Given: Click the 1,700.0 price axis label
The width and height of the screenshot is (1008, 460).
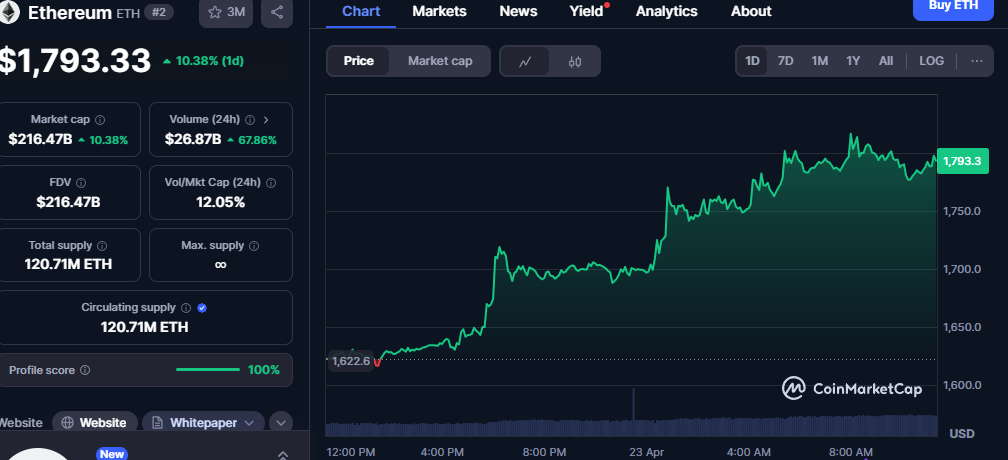Looking at the screenshot, I should point(962,269).
